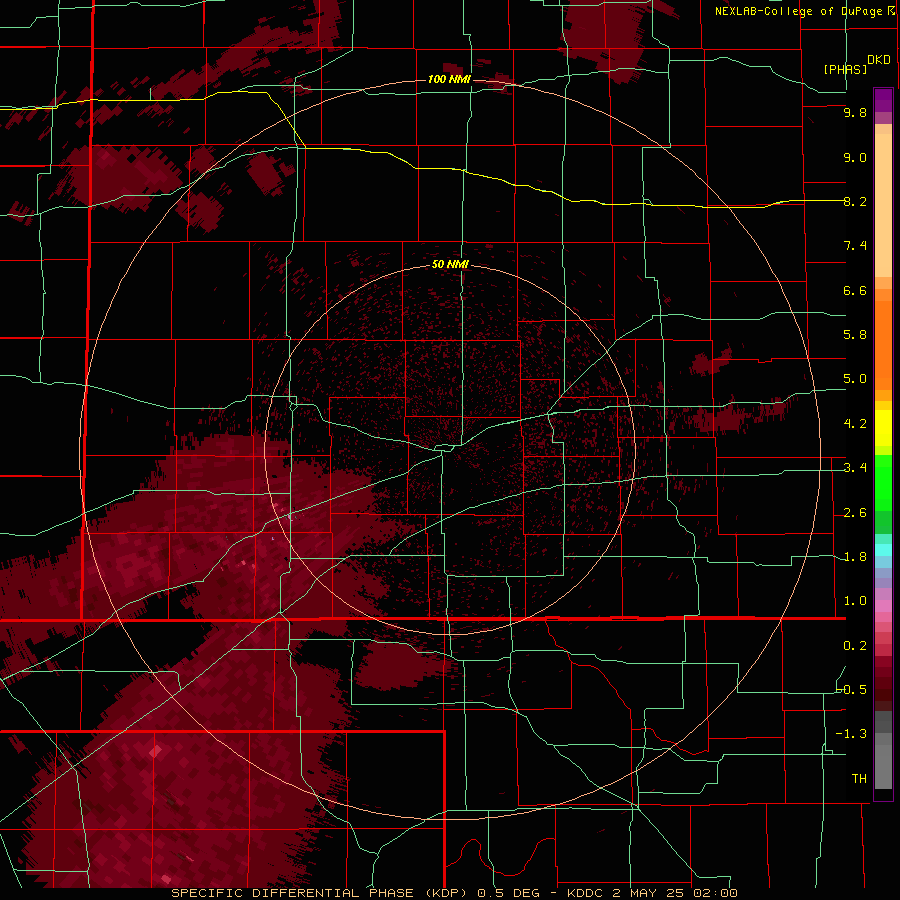The width and height of the screenshot is (900, 900).
Task: Click the [PHAS] label above the color scale
Action: [x=845, y=69]
